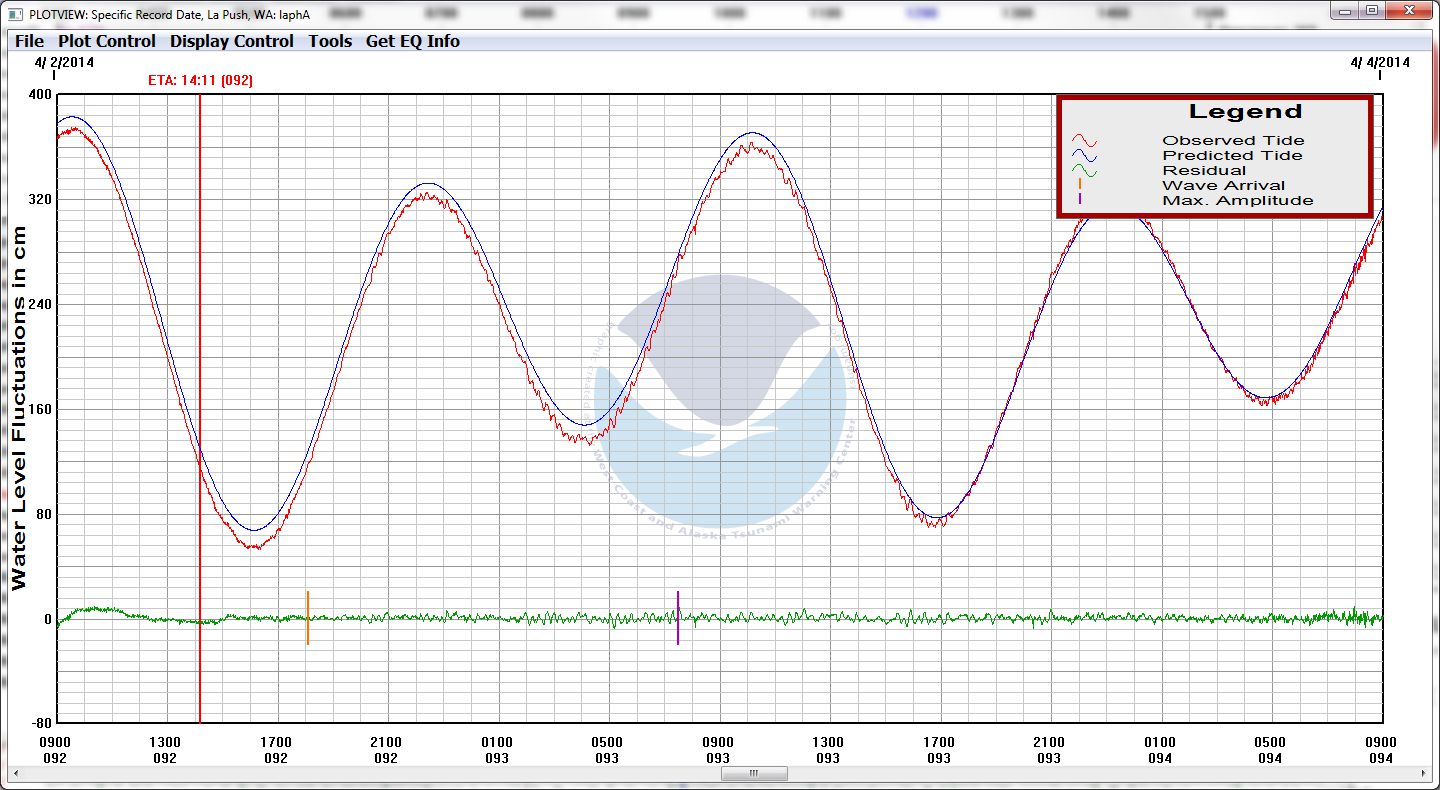1440x790 pixels.
Task: Open the Plot Control menu
Action: click(x=107, y=41)
